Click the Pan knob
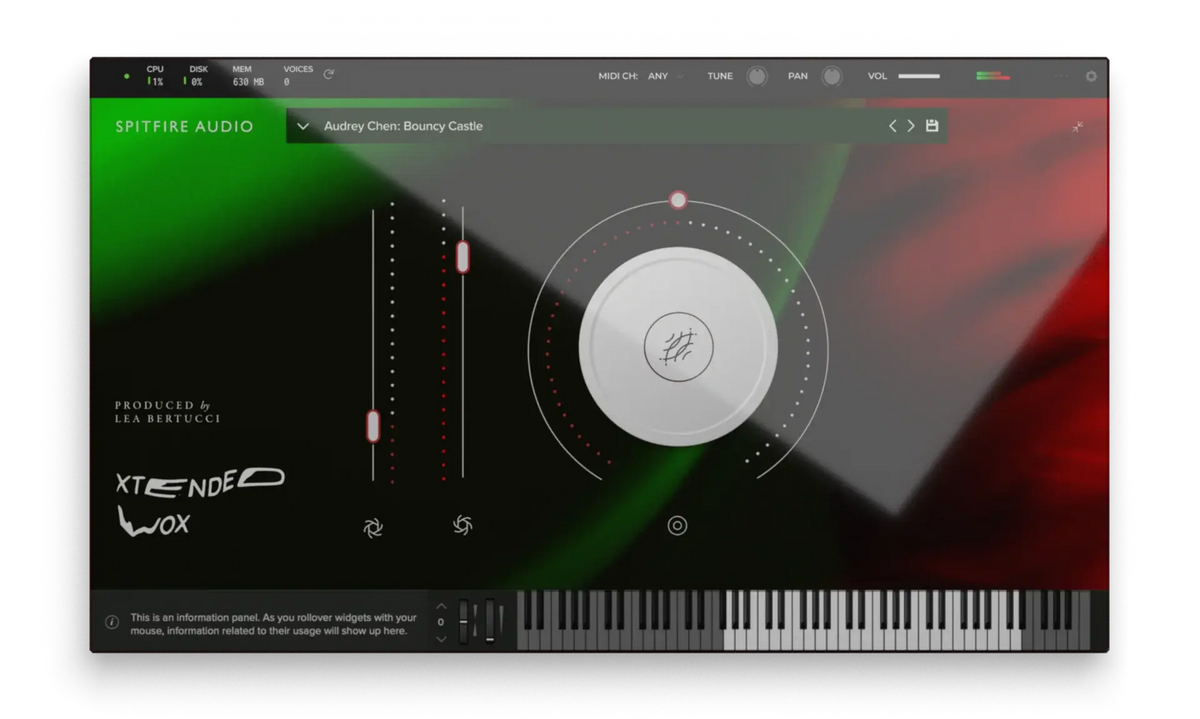The width and height of the screenshot is (1200, 719). pos(831,76)
